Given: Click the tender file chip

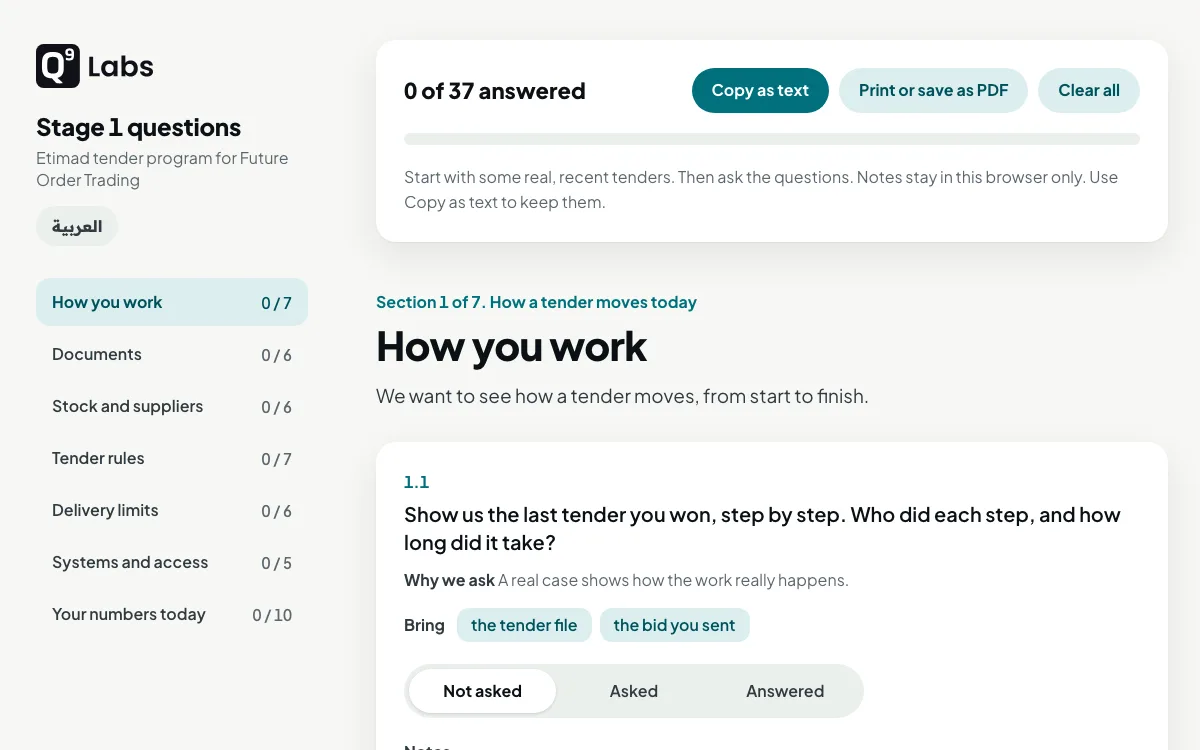Looking at the screenshot, I should pos(524,625).
